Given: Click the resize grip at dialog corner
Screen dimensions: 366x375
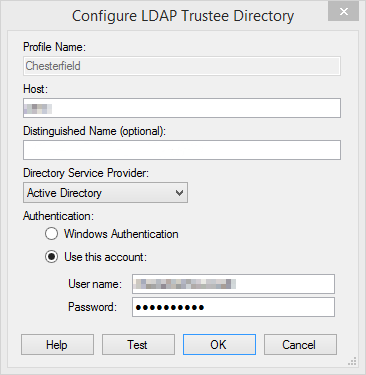Looking at the screenshot, I should (x=352, y=361).
